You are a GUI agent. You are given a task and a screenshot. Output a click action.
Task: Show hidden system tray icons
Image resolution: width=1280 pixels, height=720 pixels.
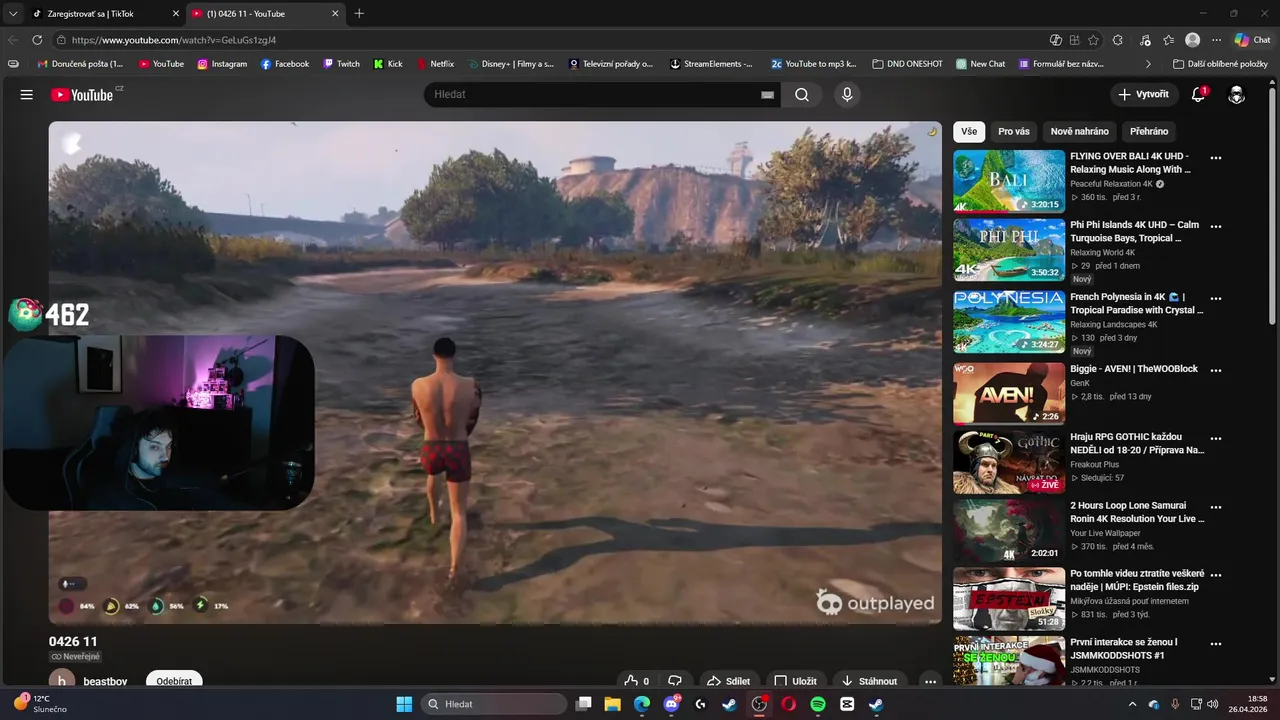(1132, 704)
